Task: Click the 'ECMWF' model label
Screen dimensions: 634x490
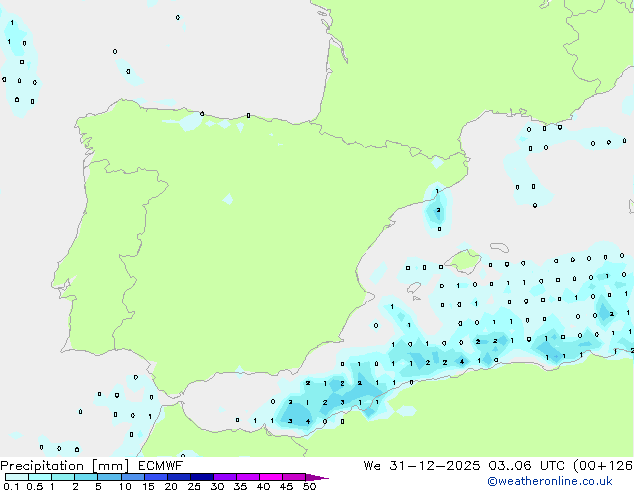Action: pos(161,466)
